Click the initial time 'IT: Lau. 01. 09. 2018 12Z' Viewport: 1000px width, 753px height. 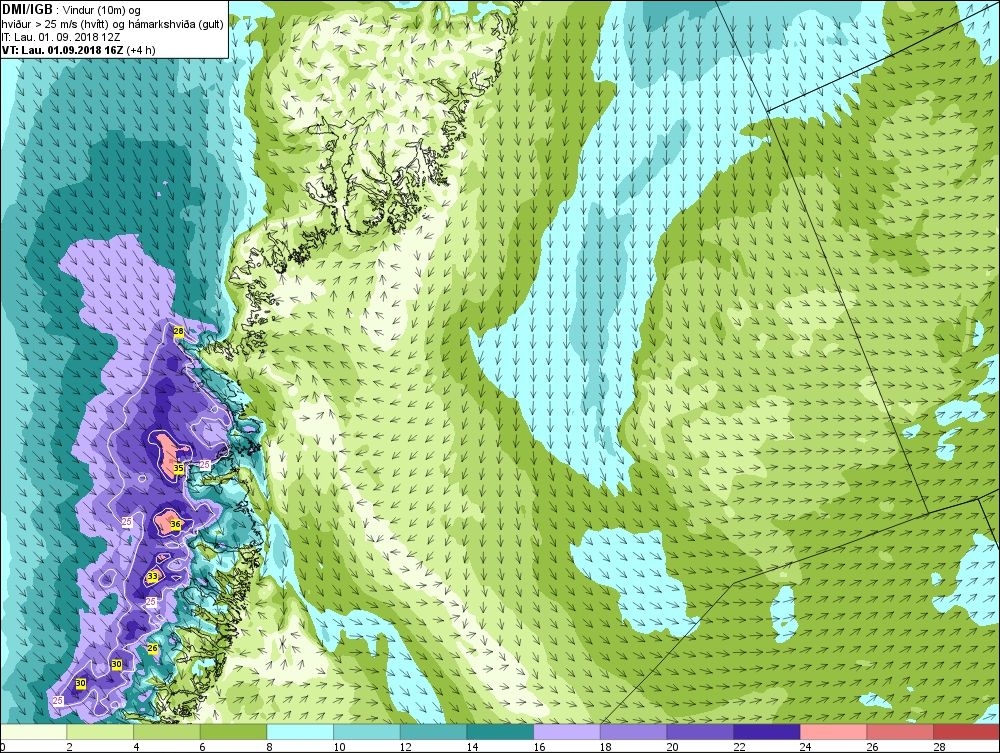pyautogui.click(x=61, y=37)
